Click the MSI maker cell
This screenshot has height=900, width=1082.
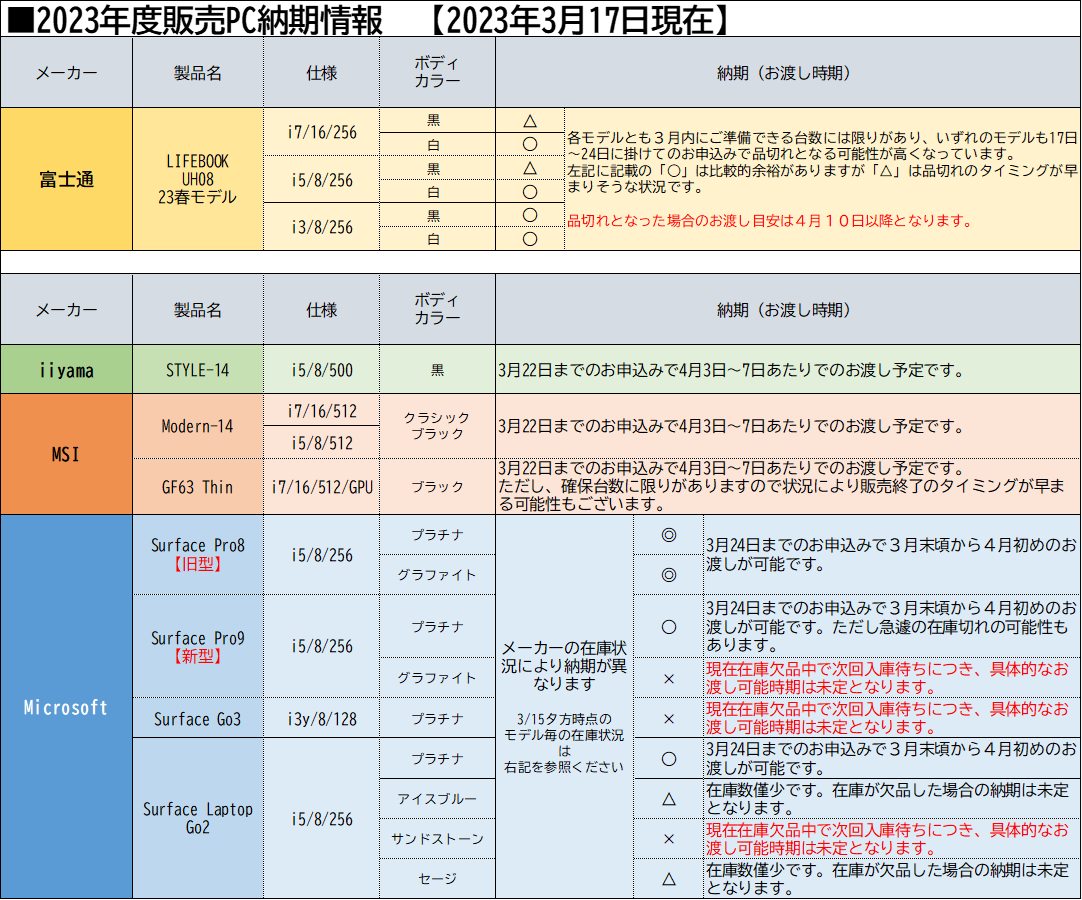pyautogui.click(x=66, y=454)
